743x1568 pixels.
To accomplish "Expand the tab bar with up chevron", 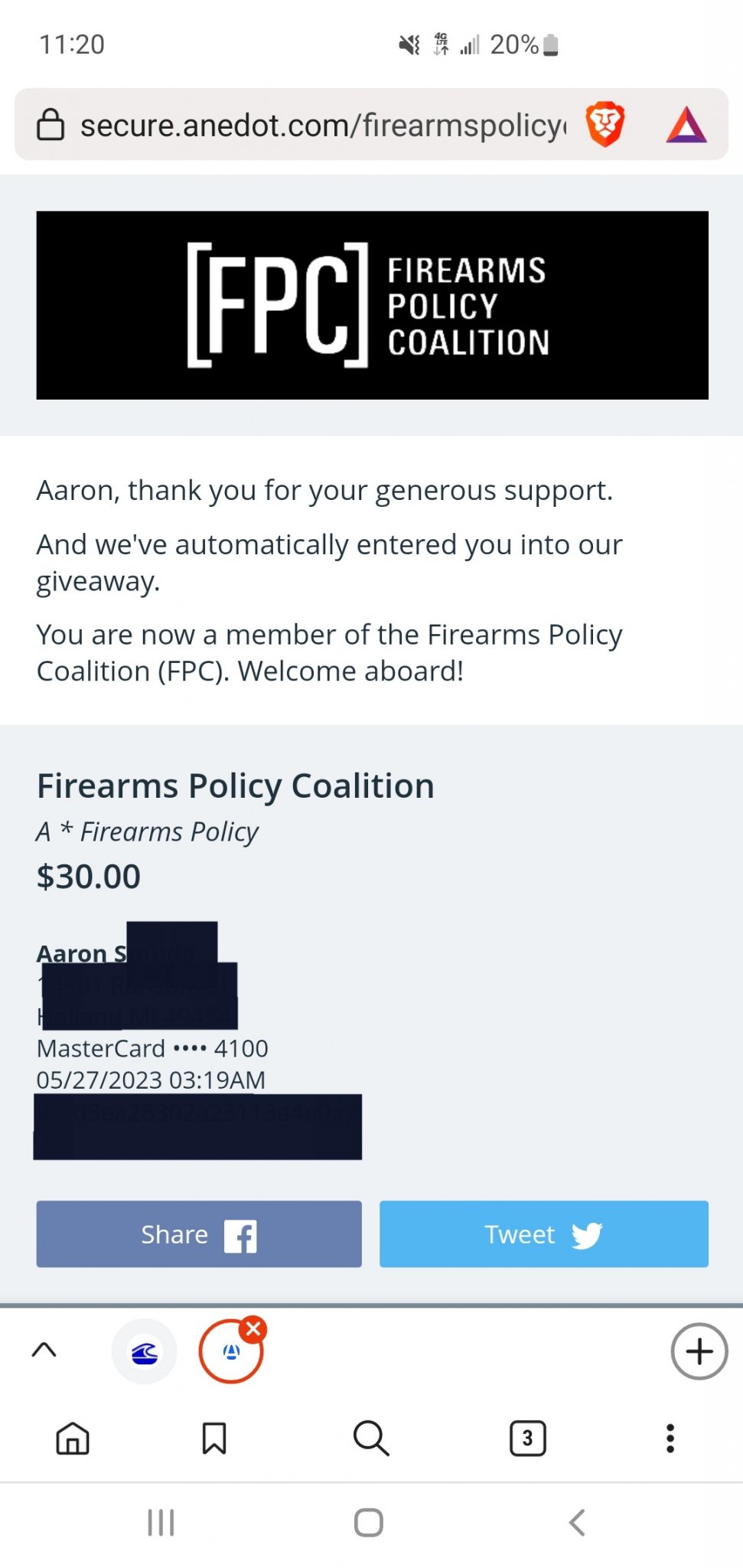I will click(44, 1350).
